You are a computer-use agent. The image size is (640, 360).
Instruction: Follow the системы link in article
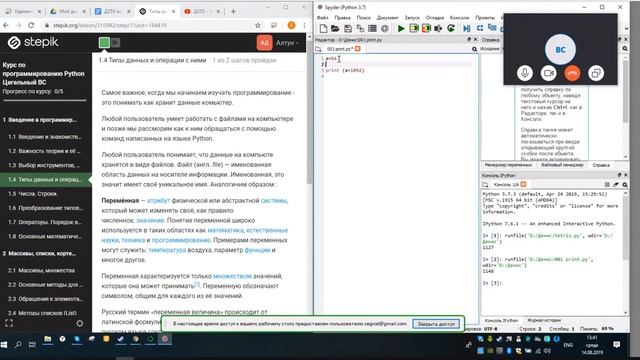tap(274, 201)
